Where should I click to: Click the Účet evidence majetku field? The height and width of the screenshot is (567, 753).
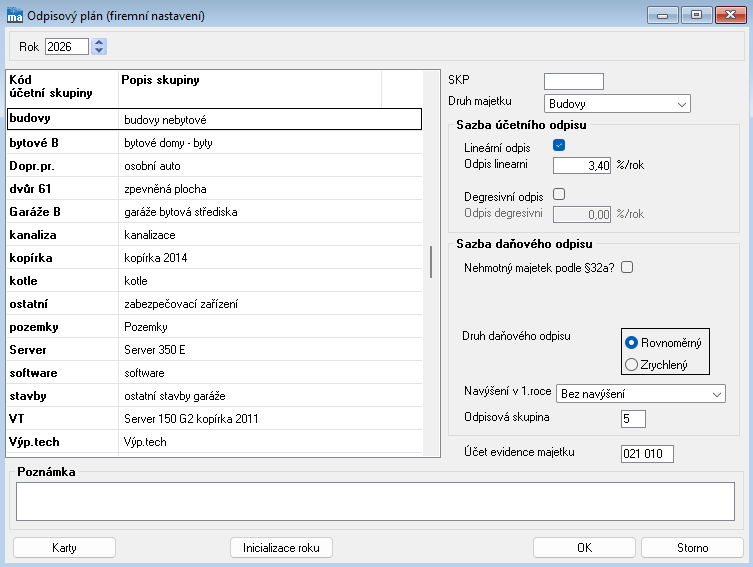coord(647,454)
